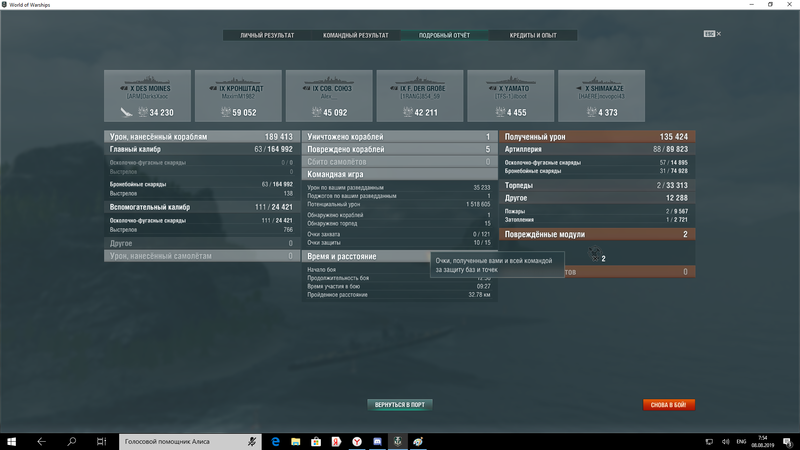The width and height of the screenshot is (800, 450).
Task: Open the notification center icon
Action: [x=788, y=442]
